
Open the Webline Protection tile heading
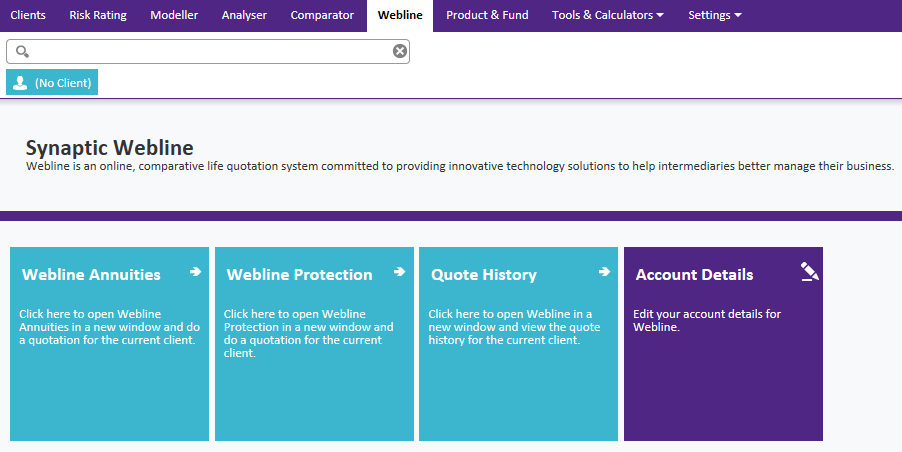point(300,274)
